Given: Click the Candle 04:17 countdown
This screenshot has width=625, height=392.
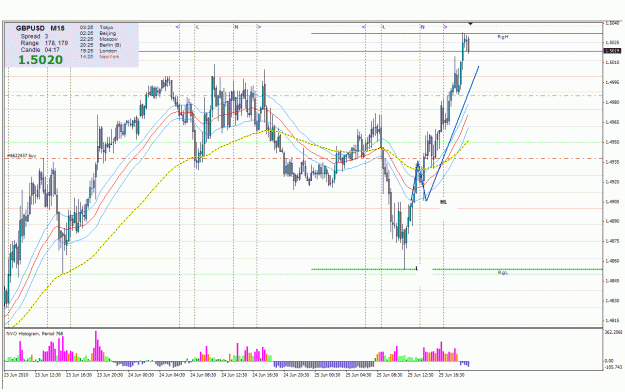Looking at the screenshot, I should coord(40,50).
